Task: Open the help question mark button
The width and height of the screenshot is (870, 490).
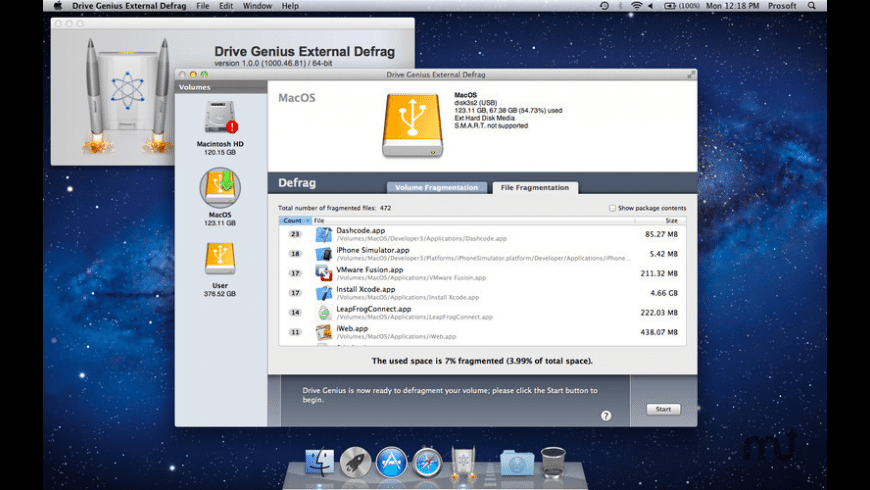Action: pos(606,416)
